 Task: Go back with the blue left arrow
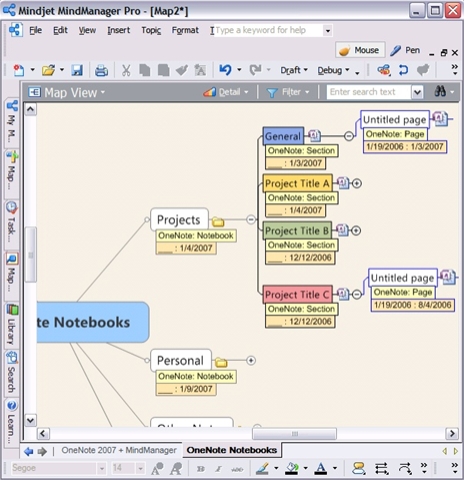tap(29, 451)
